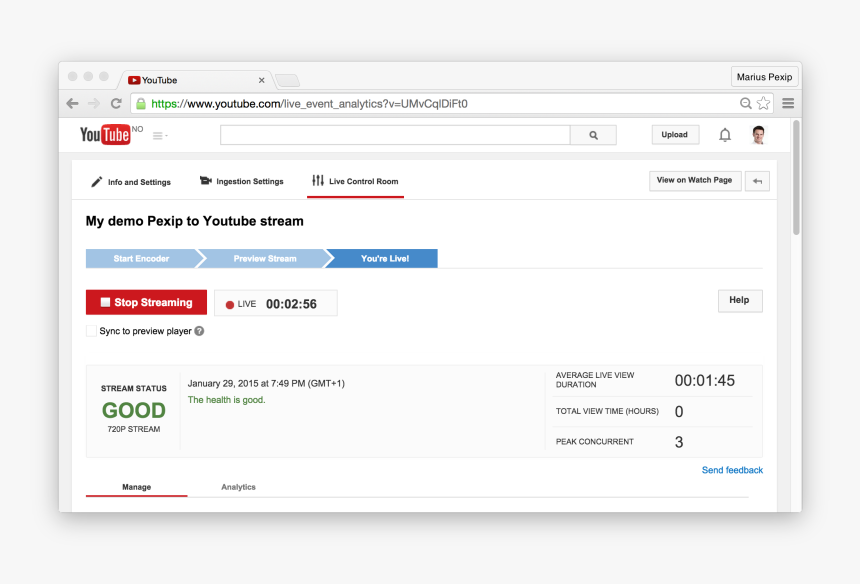Click the YouTube logo

105,134
